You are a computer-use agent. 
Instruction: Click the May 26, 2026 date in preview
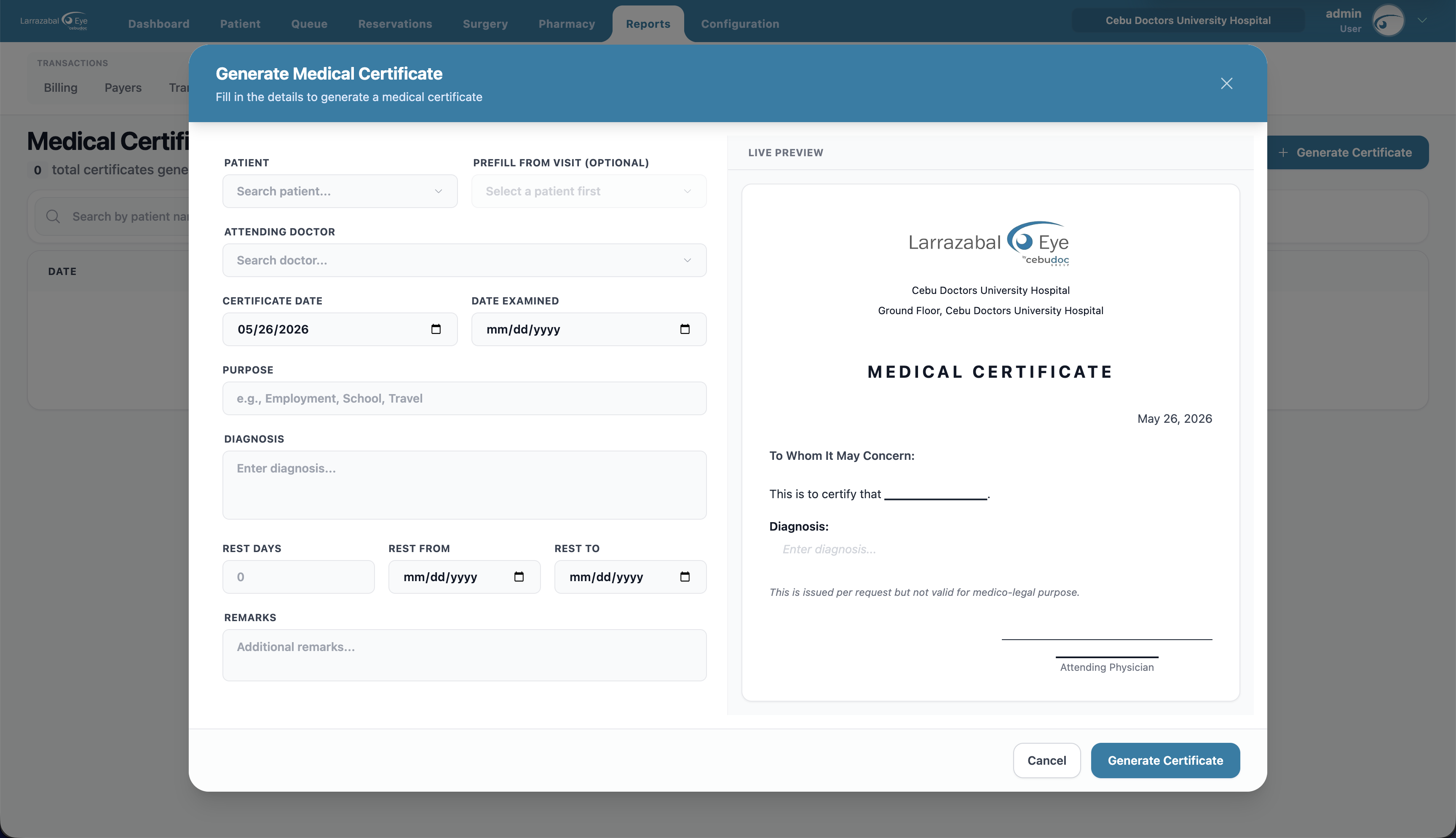1175,419
